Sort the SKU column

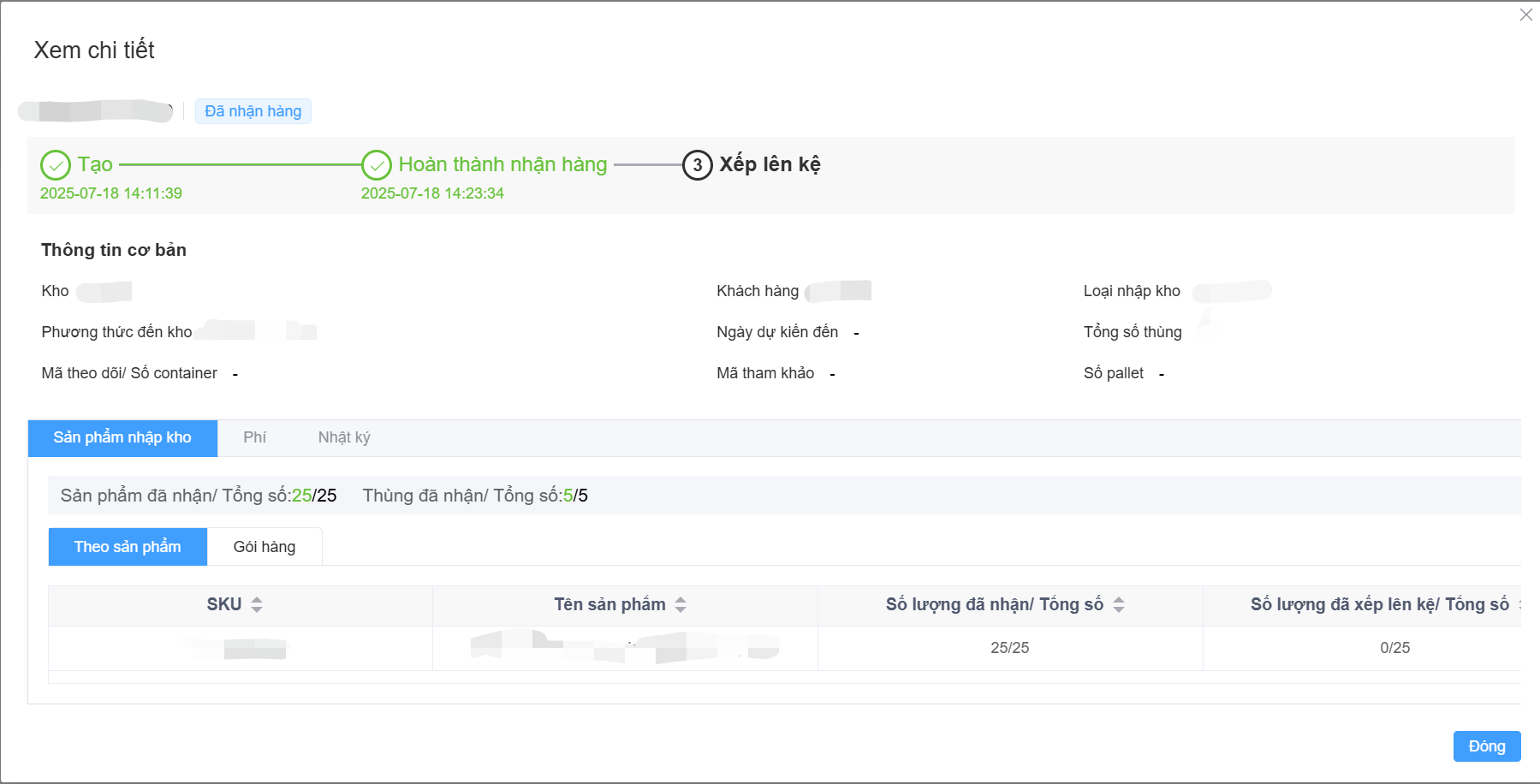pos(257,605)
